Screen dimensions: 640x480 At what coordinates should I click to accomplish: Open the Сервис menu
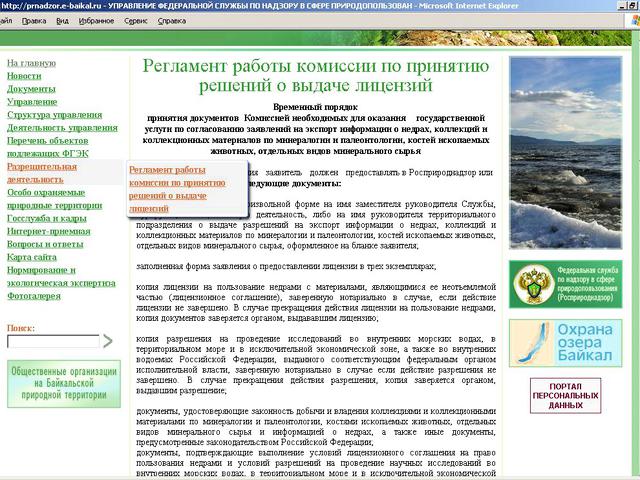[x=136, y=21]
